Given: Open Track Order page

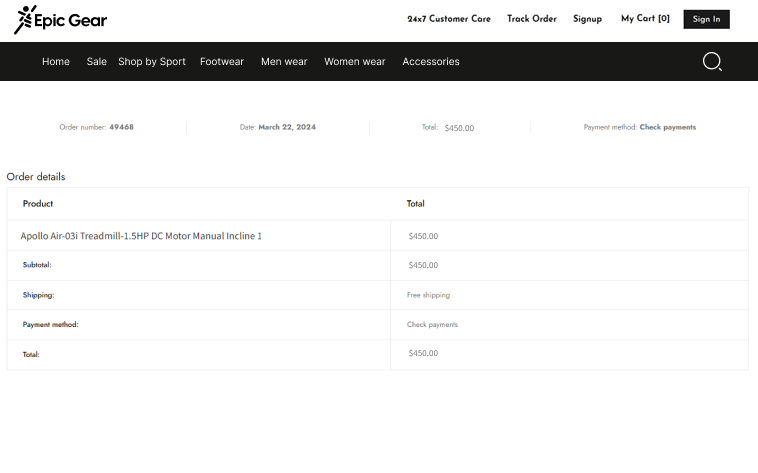Looking at the screenshot, I should coord(531,19).
